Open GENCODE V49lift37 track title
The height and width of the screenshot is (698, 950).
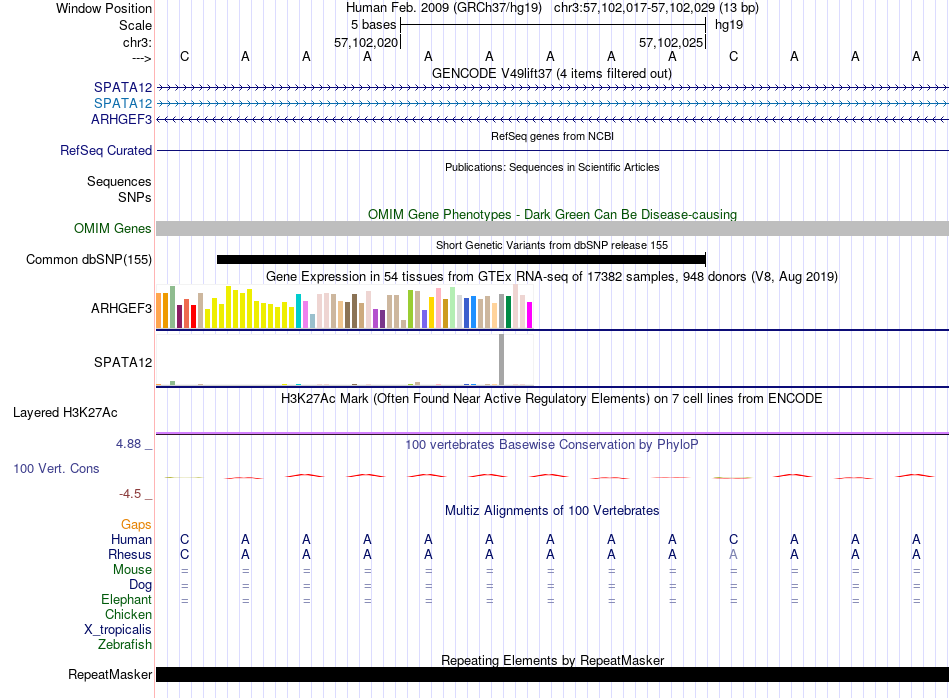551,73
